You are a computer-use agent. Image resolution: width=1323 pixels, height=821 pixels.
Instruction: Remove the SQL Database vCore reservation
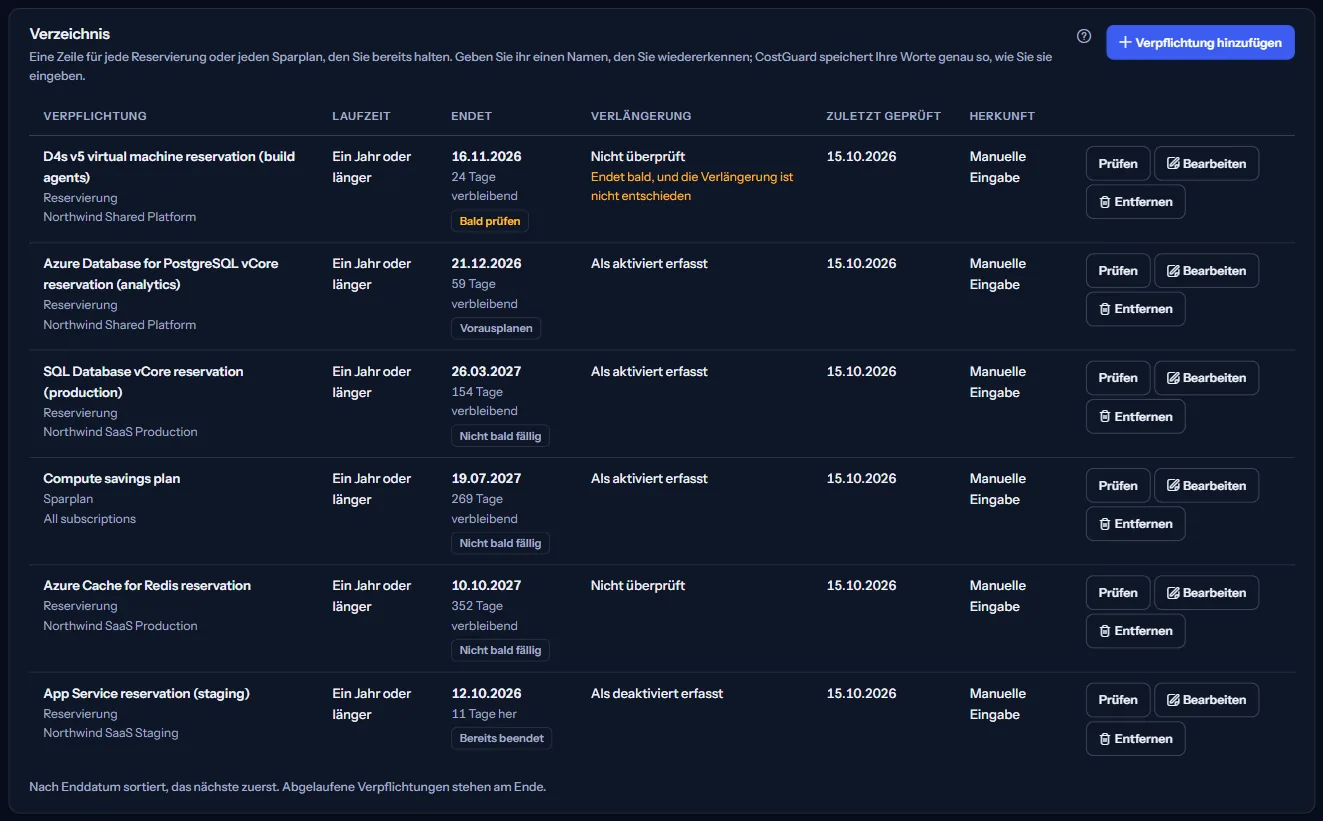tap(1136, 417)
